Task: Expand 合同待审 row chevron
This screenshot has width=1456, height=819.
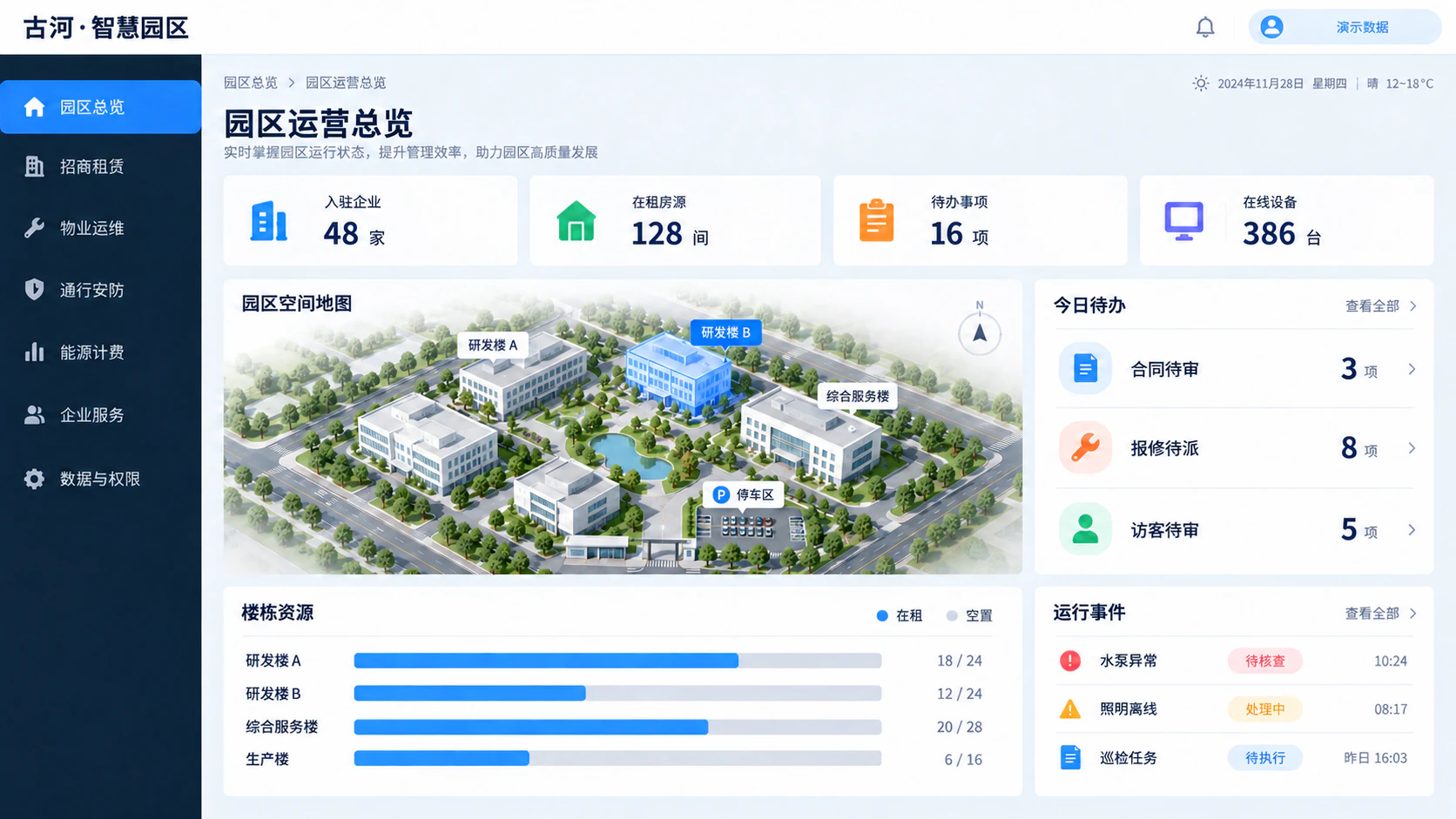Action: coord(1412,369)
